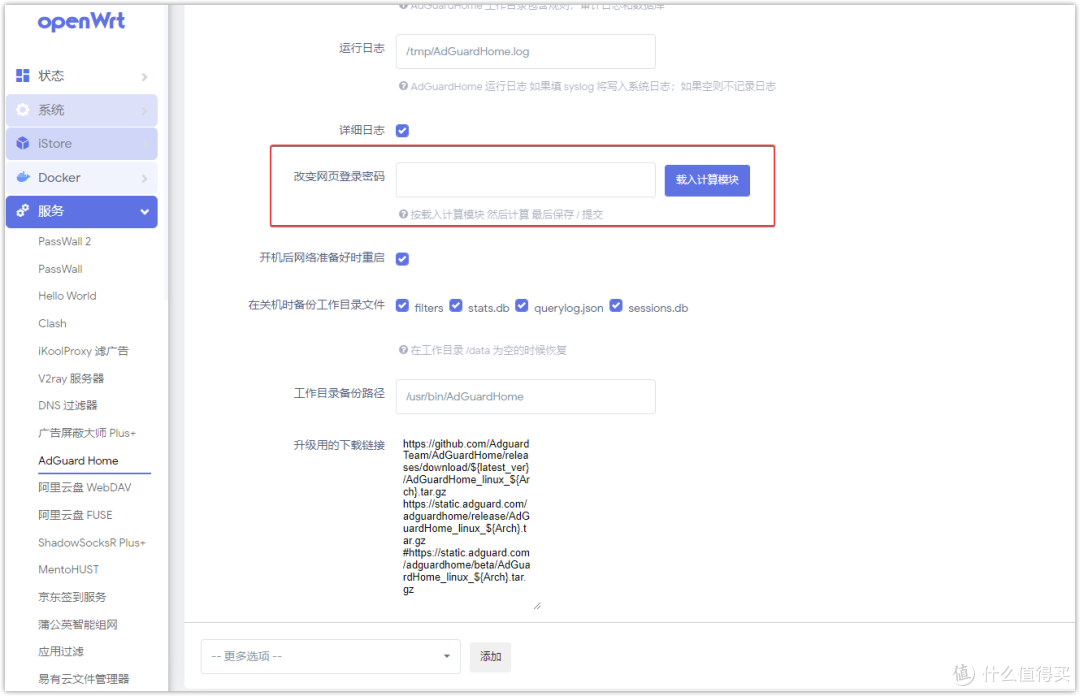
Task: Open iStore via its sidebar icon
Action: [22, 143]
